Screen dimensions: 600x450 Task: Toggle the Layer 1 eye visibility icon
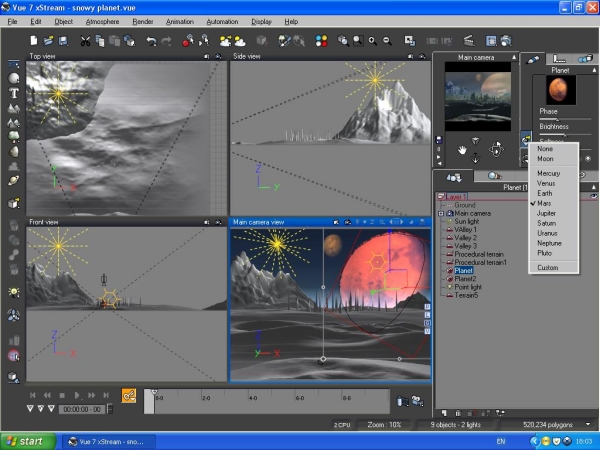[593, 196]
